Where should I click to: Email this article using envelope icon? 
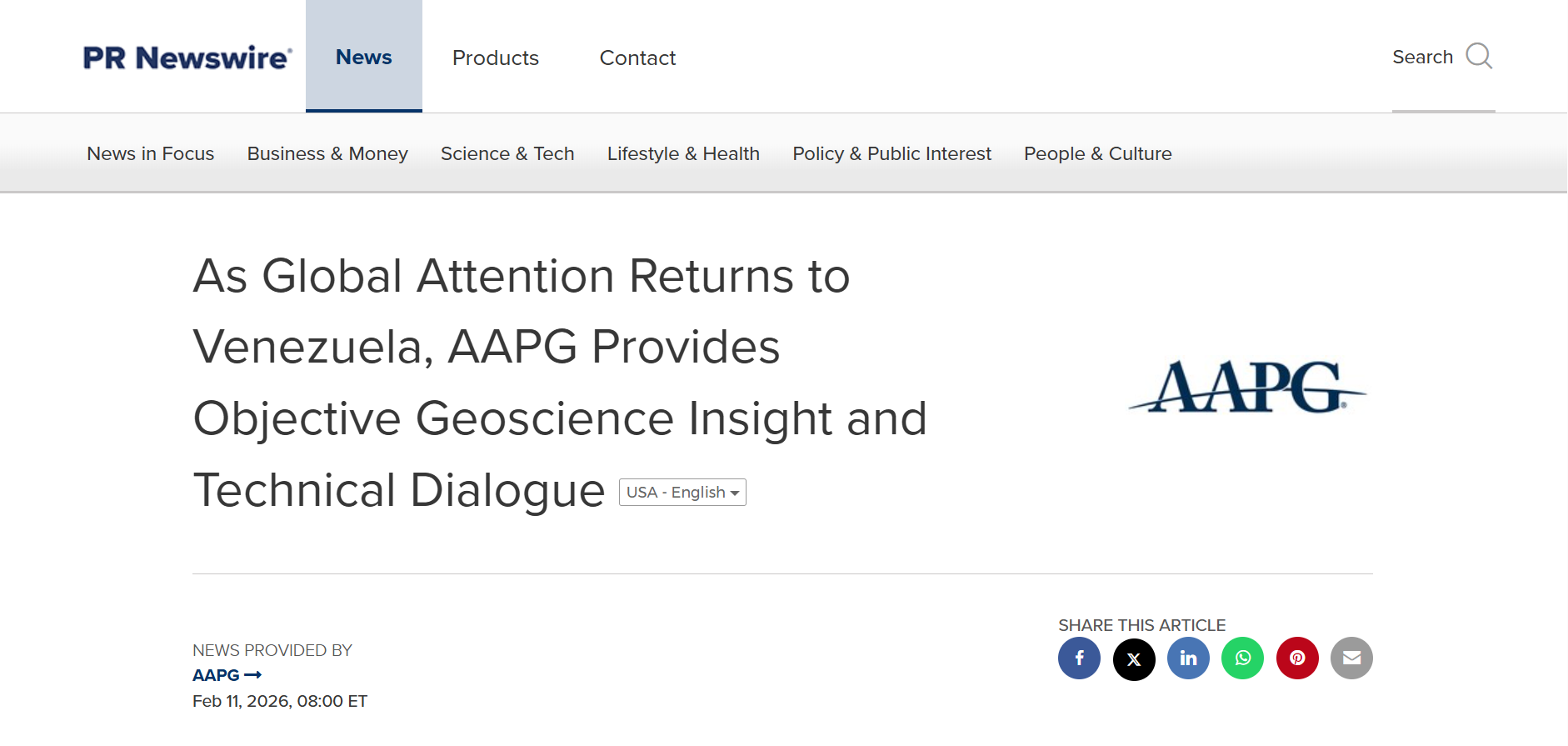tap(1351, 658)
